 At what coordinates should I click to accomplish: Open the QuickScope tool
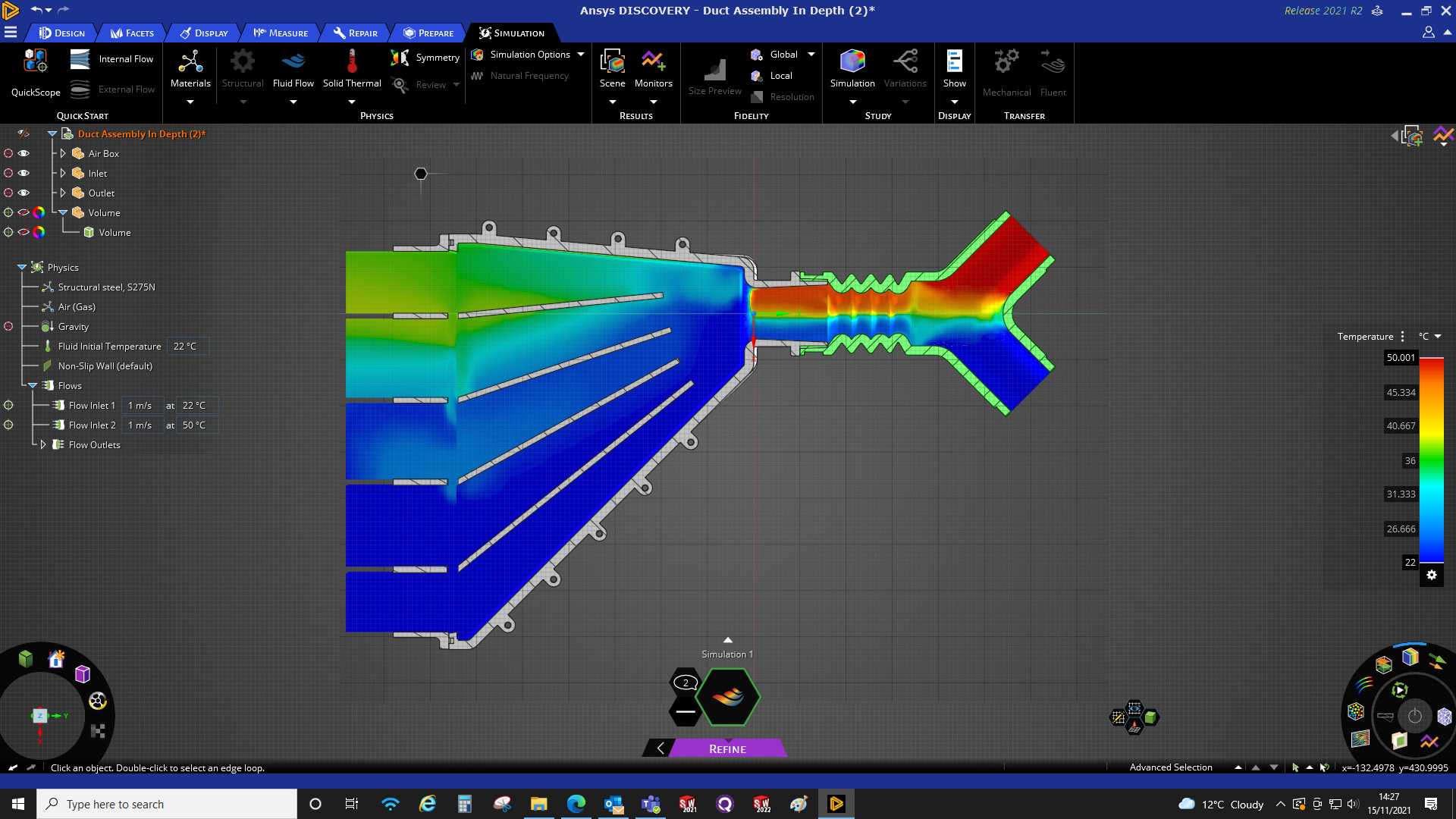tap(36, 72)
